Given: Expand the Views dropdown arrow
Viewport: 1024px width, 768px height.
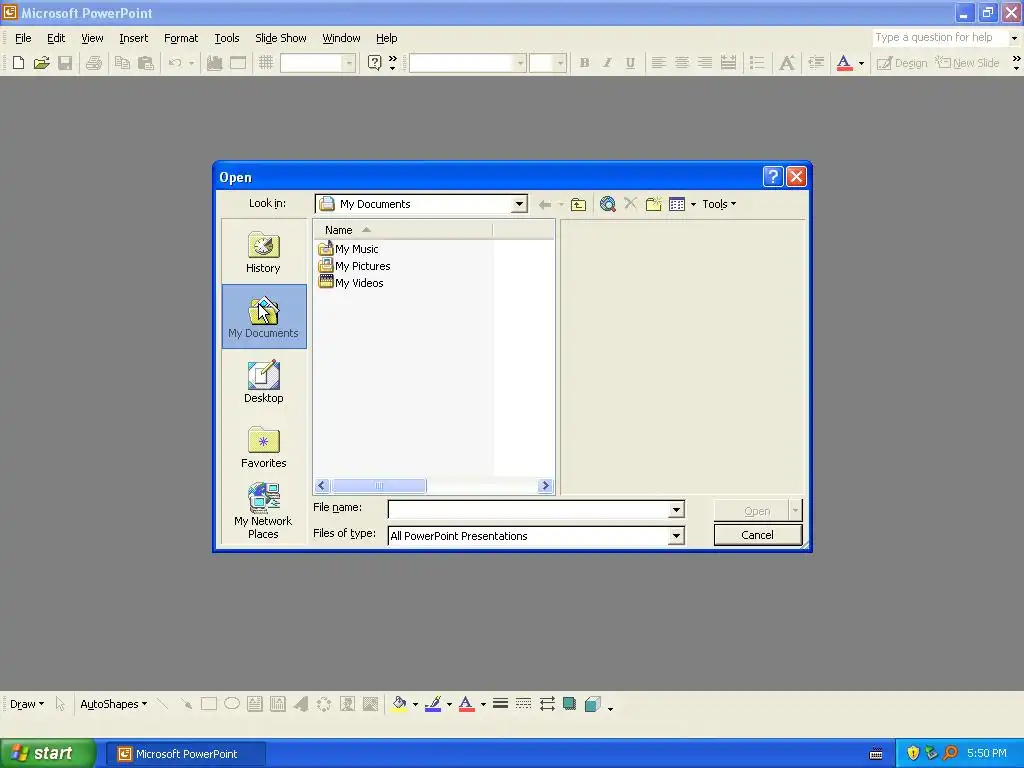Looking at the screenshot, I should [x=693, y=204].
